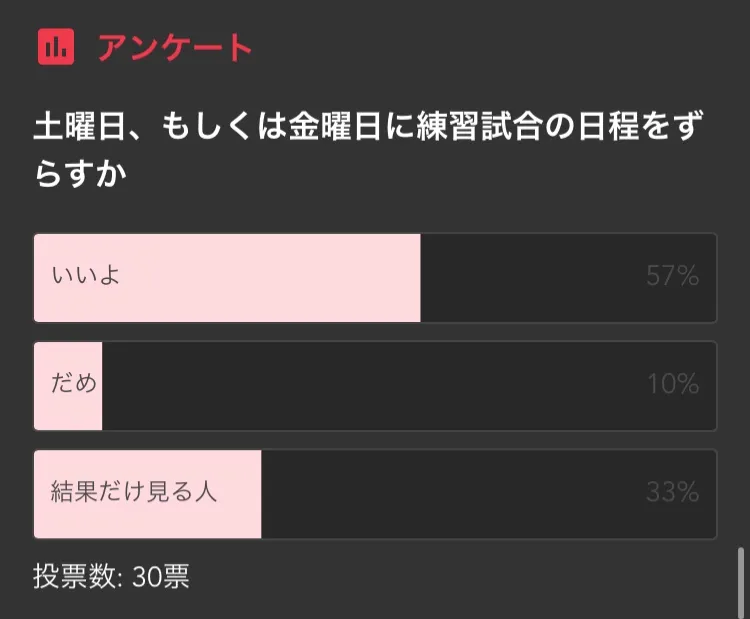Select the 結果だけ見る人 option label
The width and height of the screenshot is (750, 619).
pyautogui.click(x=134, y=492)
